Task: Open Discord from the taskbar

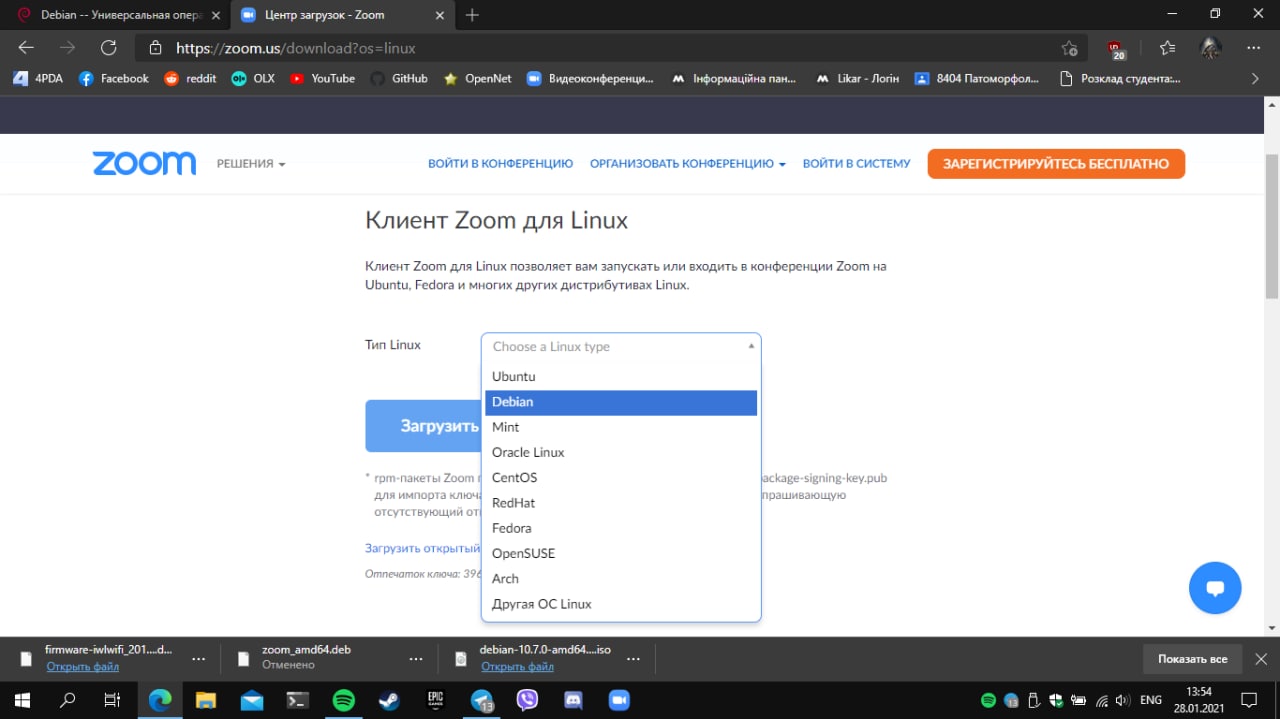Action: pos(574,700)
